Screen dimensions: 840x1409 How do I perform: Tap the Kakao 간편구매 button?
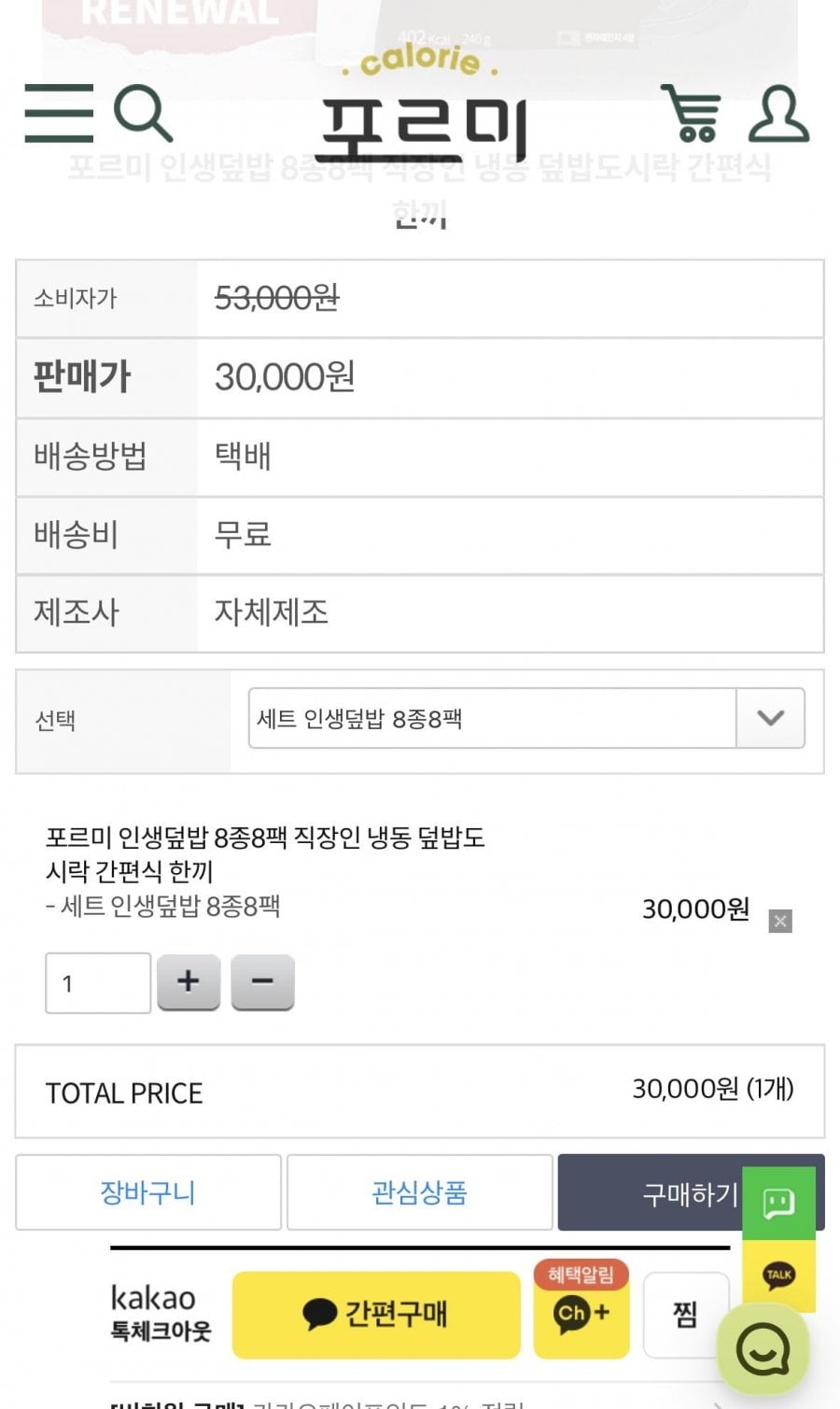(376, 1314)
